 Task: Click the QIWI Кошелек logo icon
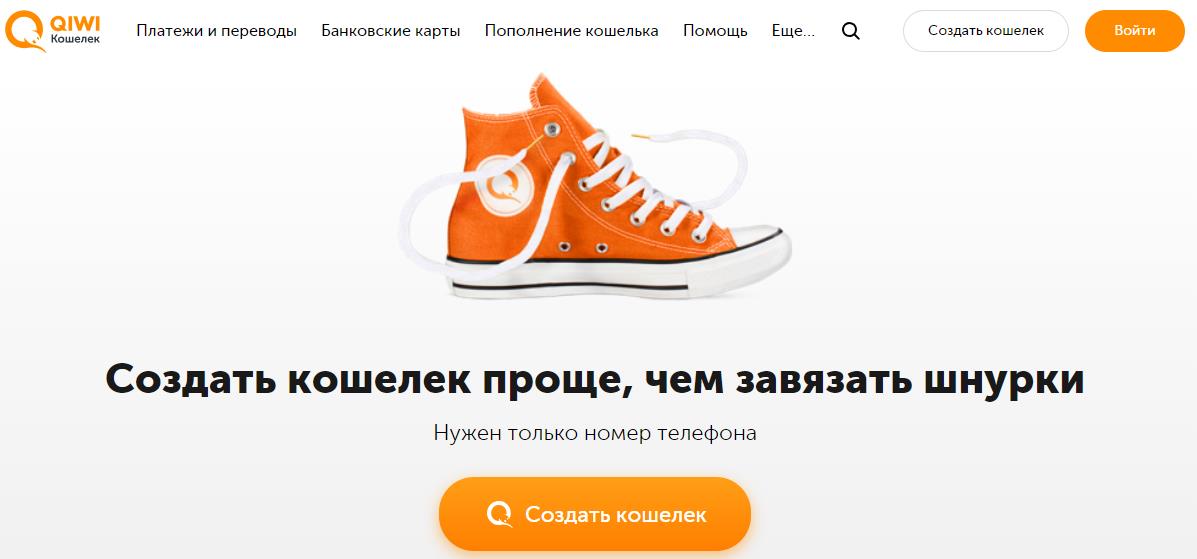(x=24, y=31)
